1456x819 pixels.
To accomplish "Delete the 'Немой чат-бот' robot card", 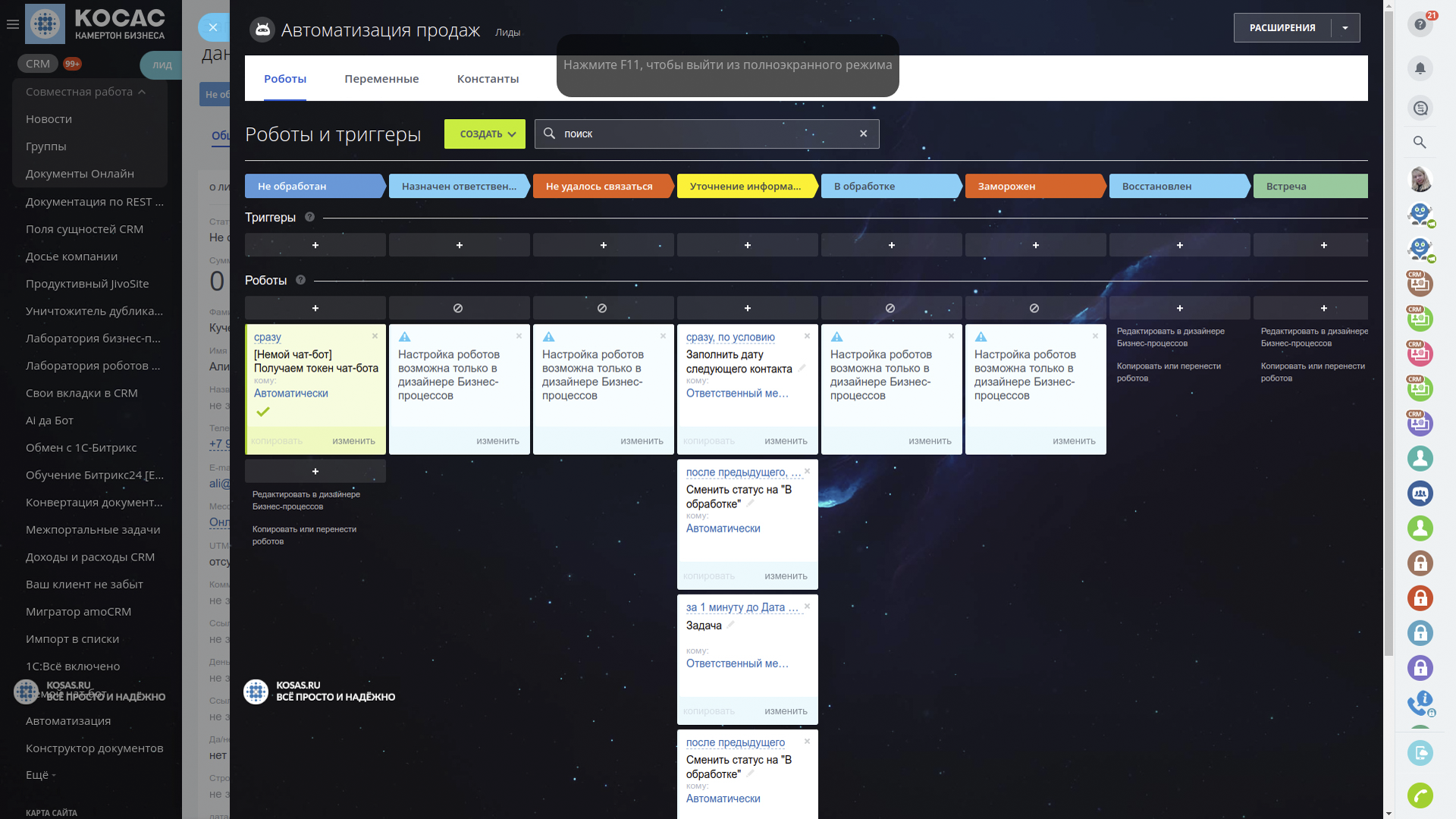I will pos(375,336).
